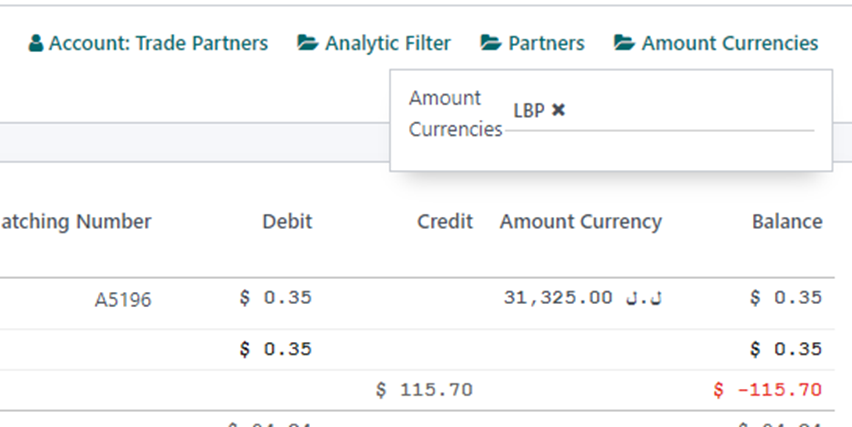Click the 31,325.00 LBP amount cell
Screen dimensions: 852x427
point(583,298)
